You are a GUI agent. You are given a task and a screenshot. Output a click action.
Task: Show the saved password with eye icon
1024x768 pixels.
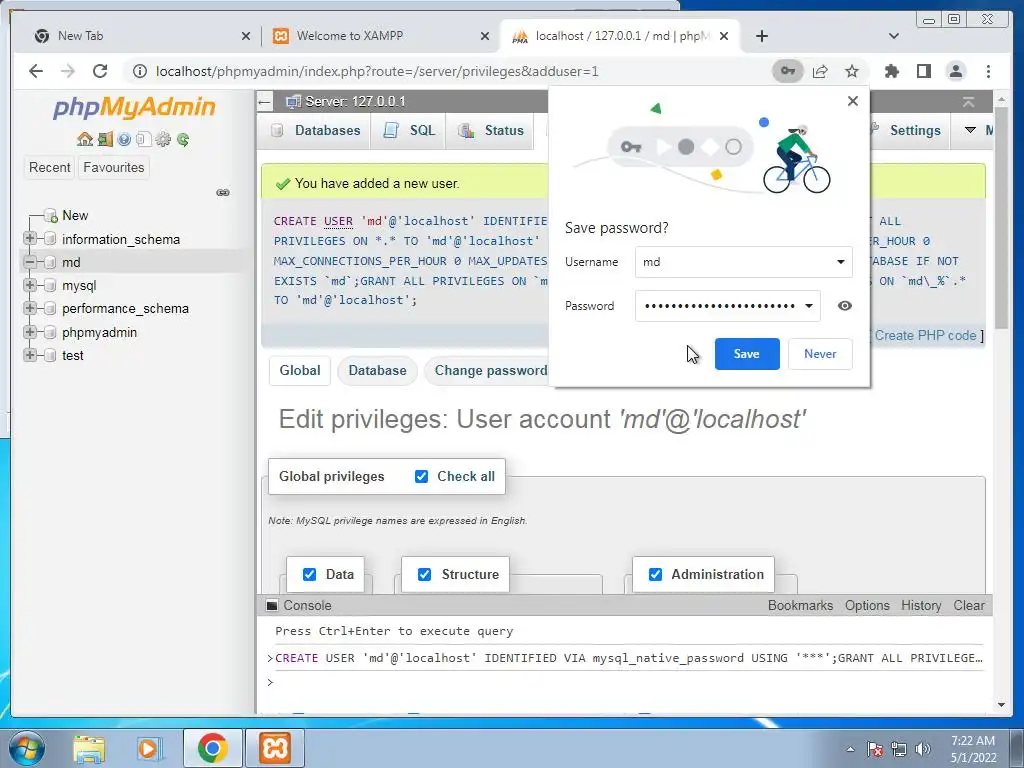844,306
